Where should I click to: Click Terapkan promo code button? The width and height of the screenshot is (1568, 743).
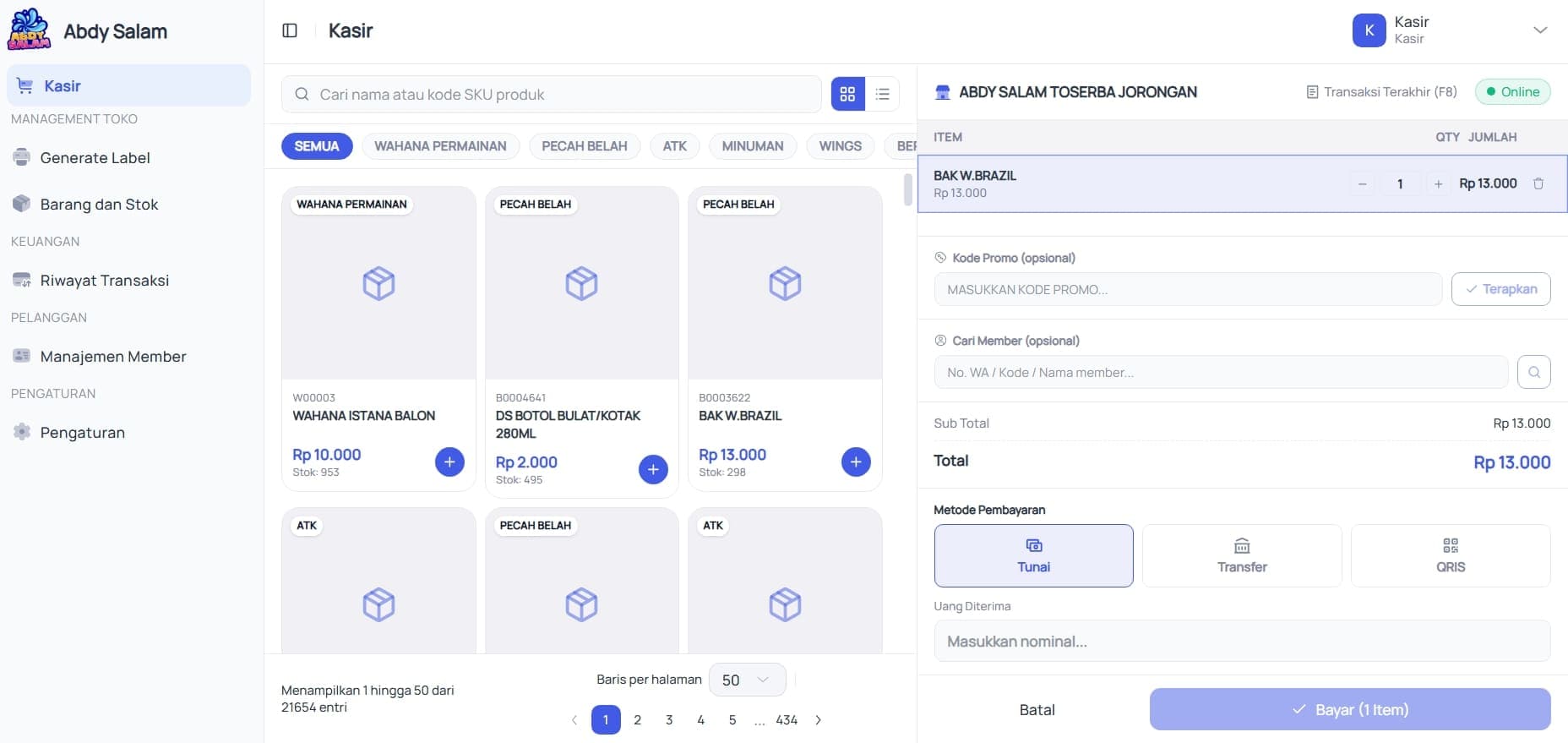[x=1500, y=289]
